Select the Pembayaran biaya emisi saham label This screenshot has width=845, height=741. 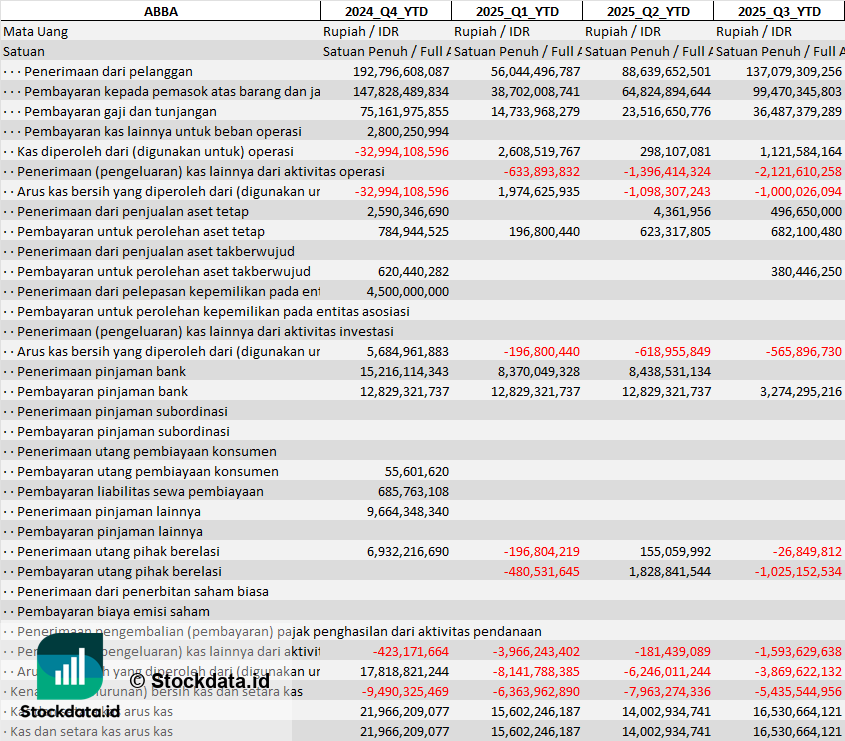(x=113, y=611)
